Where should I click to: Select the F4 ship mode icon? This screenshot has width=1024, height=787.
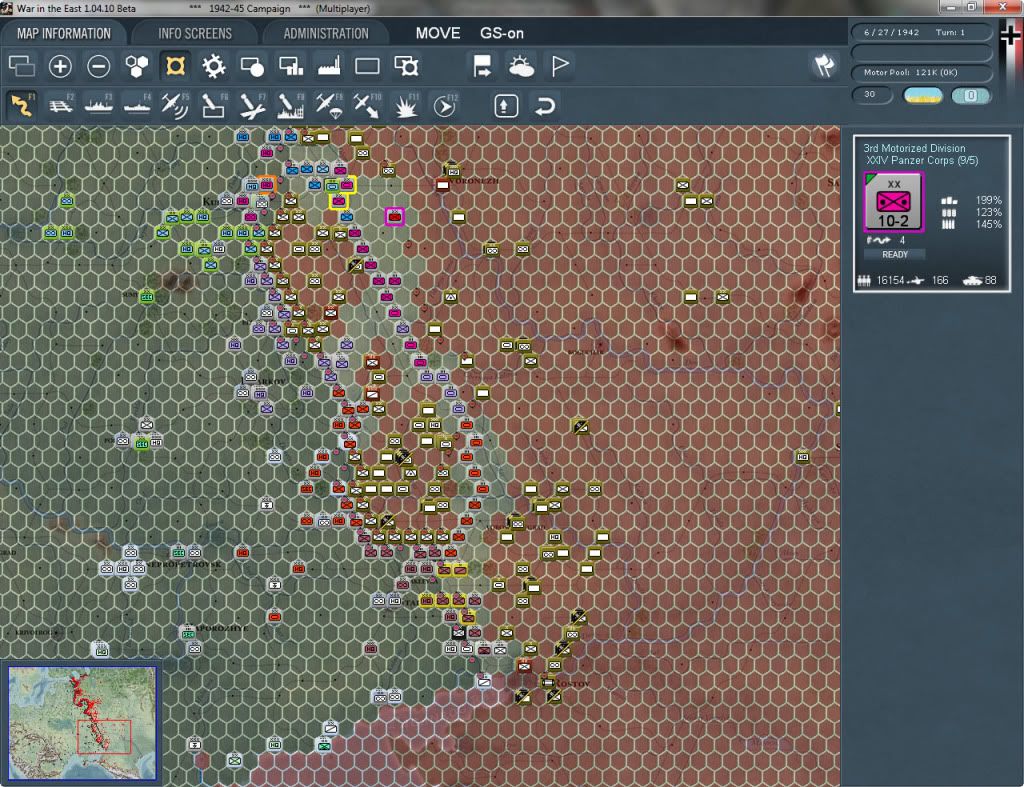(x=137, y=105)
